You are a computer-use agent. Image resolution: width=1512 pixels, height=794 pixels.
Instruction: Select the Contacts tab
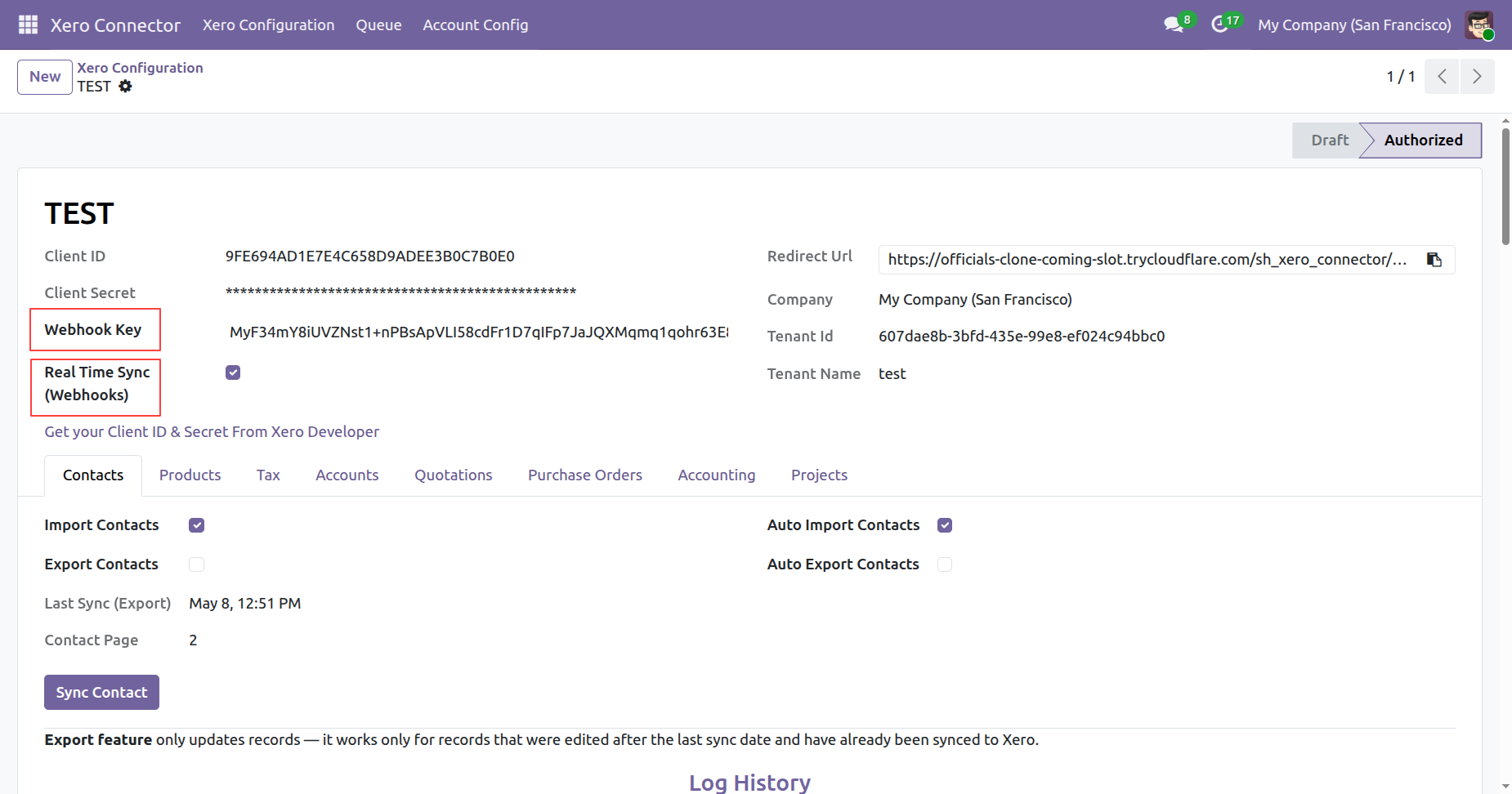93,475
